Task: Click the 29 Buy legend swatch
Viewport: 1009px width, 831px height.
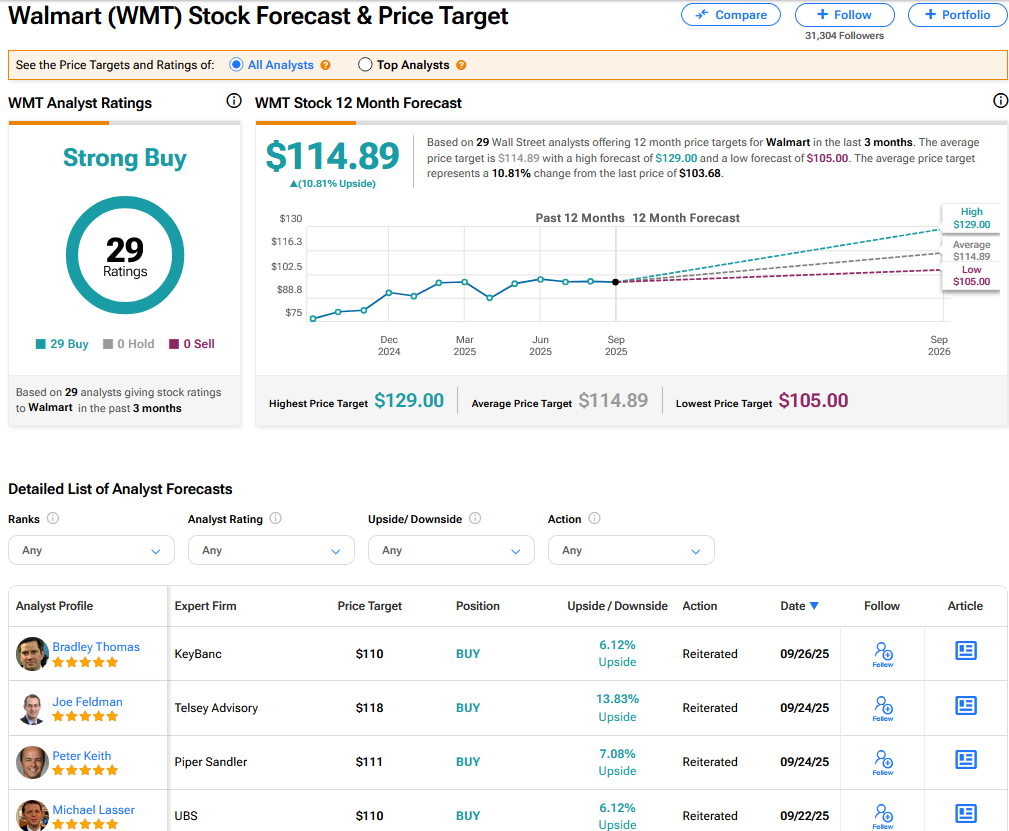Action: [41, 344]
